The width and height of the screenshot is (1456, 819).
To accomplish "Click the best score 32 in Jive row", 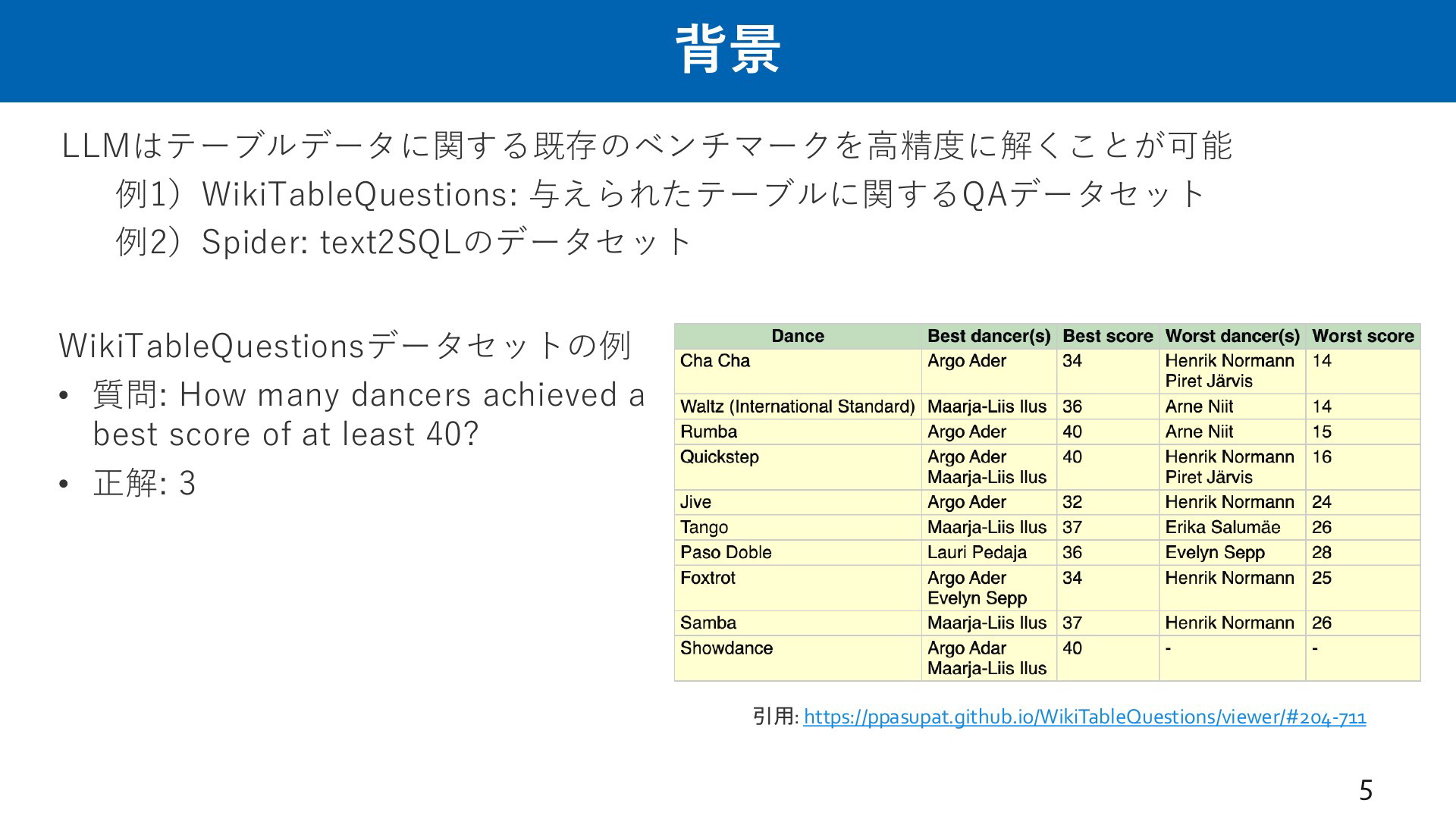I will 1072,502.
